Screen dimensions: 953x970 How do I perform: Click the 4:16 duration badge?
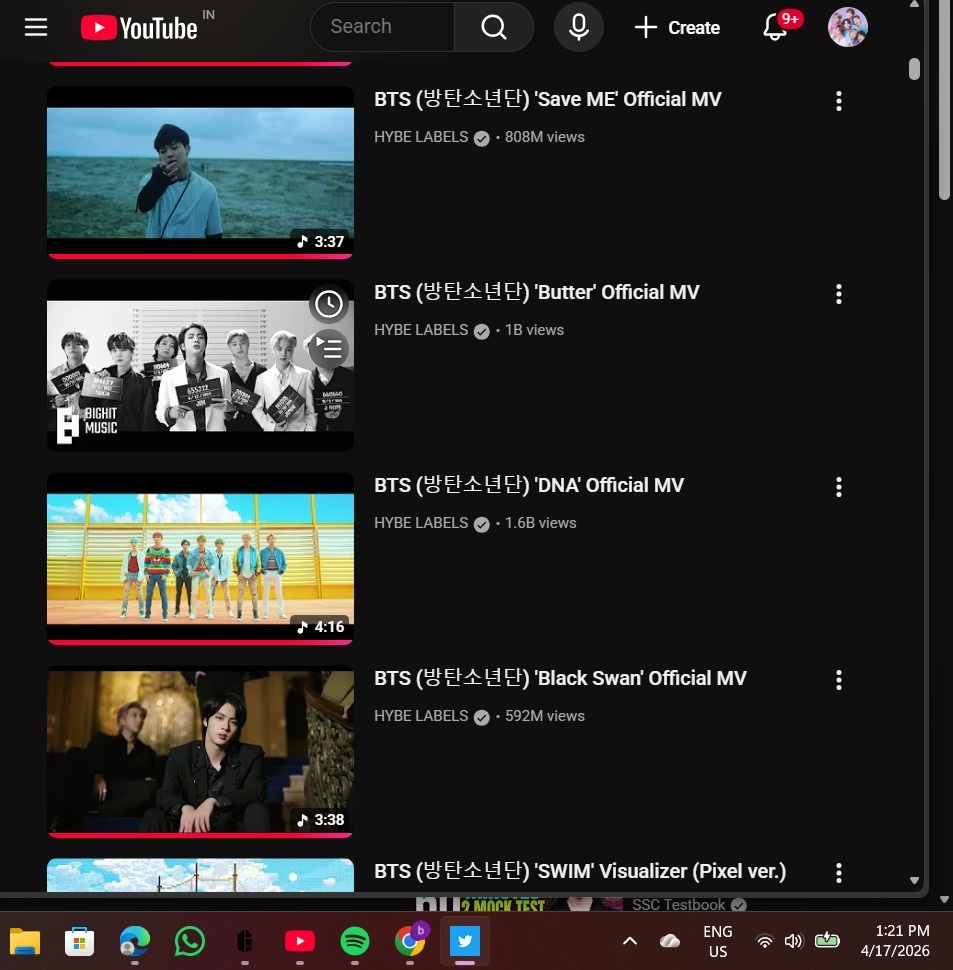pos(320,627)
